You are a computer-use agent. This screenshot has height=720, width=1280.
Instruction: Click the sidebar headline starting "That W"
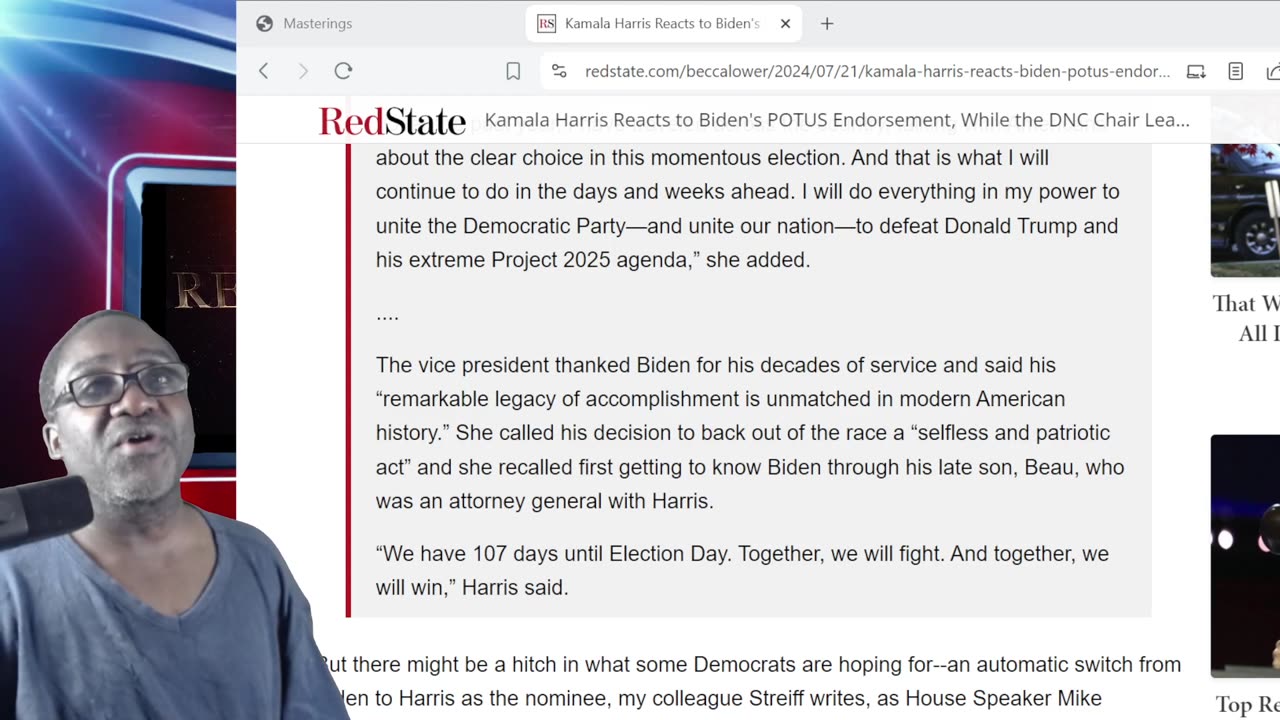pos(1246,318)
